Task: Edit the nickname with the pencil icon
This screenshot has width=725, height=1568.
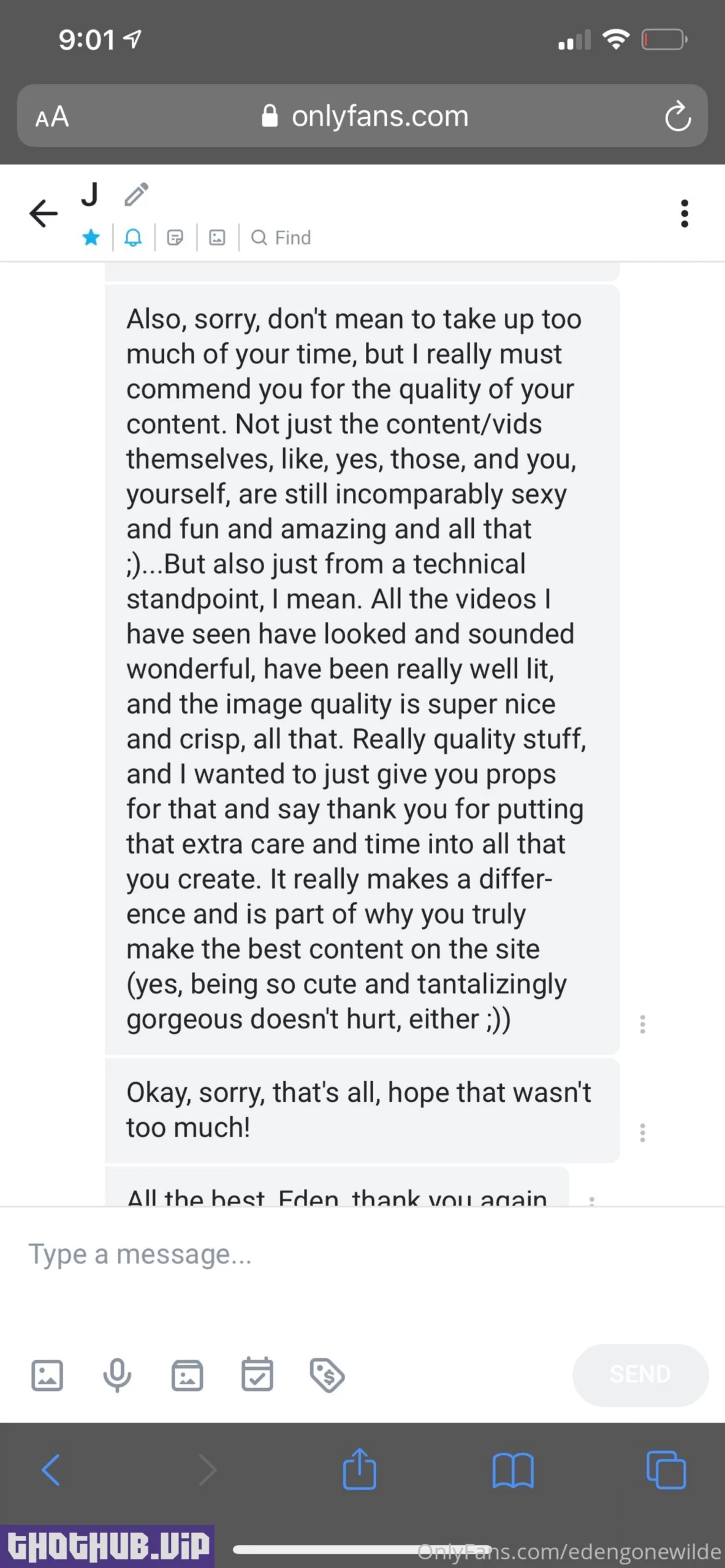Action: 136,195
